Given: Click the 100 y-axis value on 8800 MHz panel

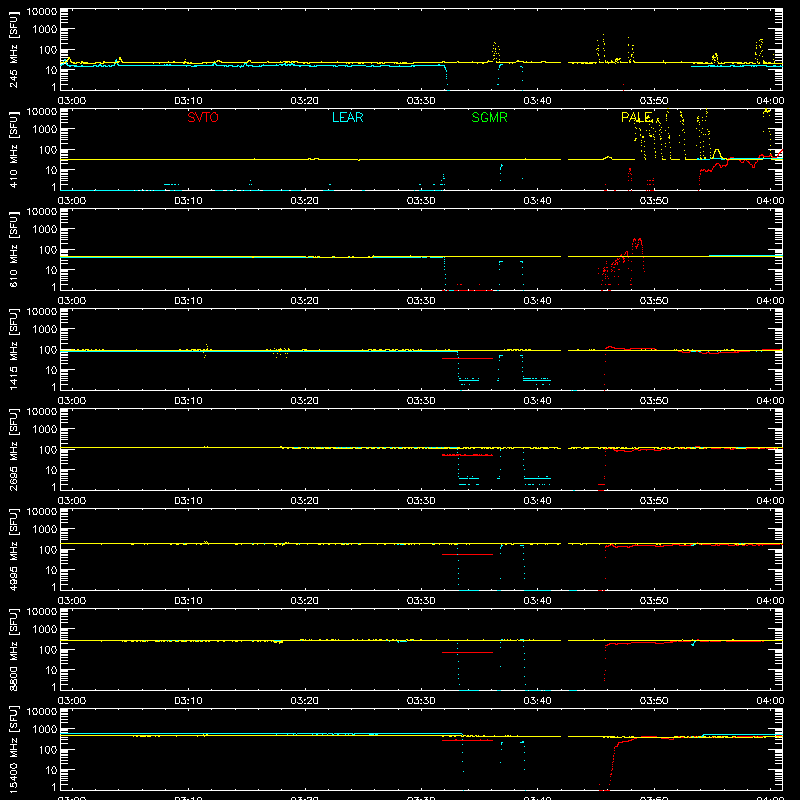Looking at the screenshot, I should pyautogui.click(x=48, y=650).
